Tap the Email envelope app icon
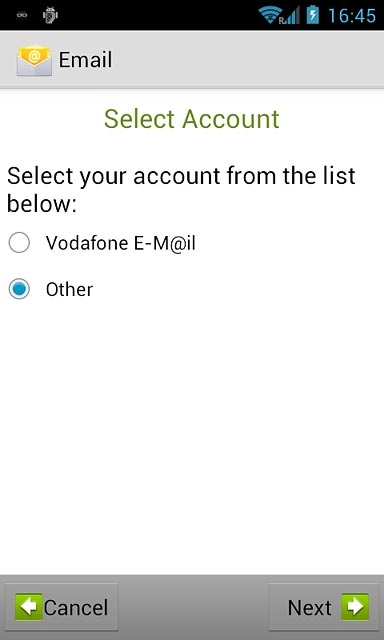The height and width of the screenshot is (640, 384). [34, 60]
